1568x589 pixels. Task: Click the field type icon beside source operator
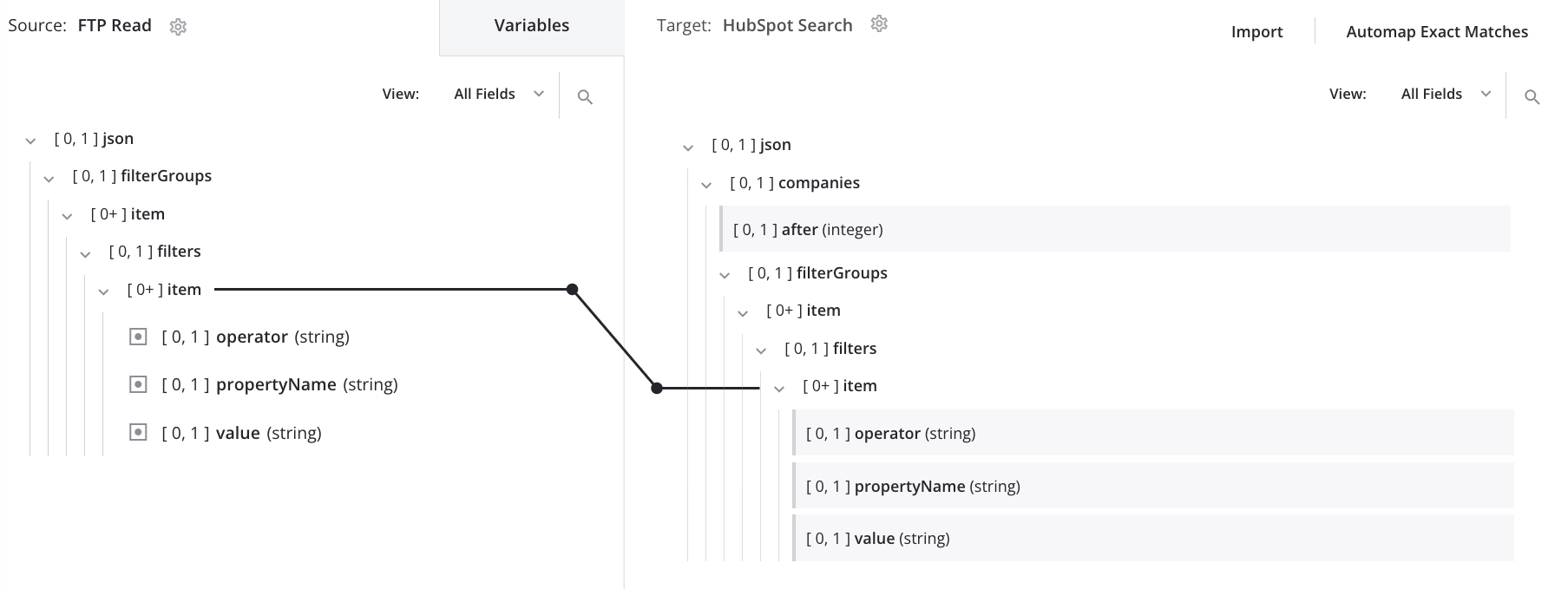(138, 337)
